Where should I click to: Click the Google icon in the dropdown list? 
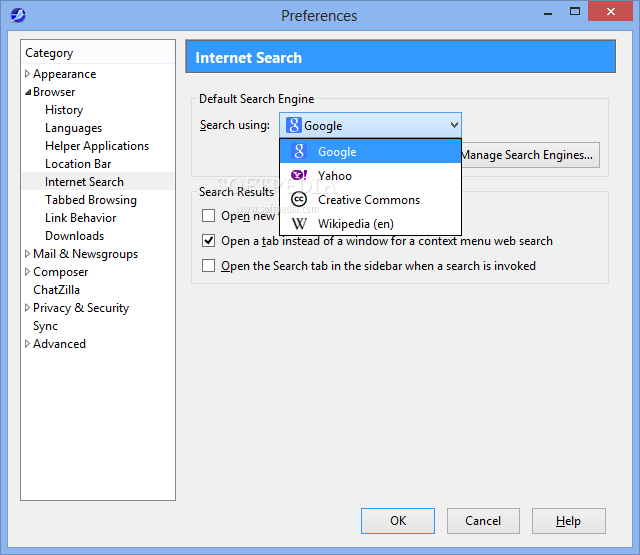click(299, 151)
